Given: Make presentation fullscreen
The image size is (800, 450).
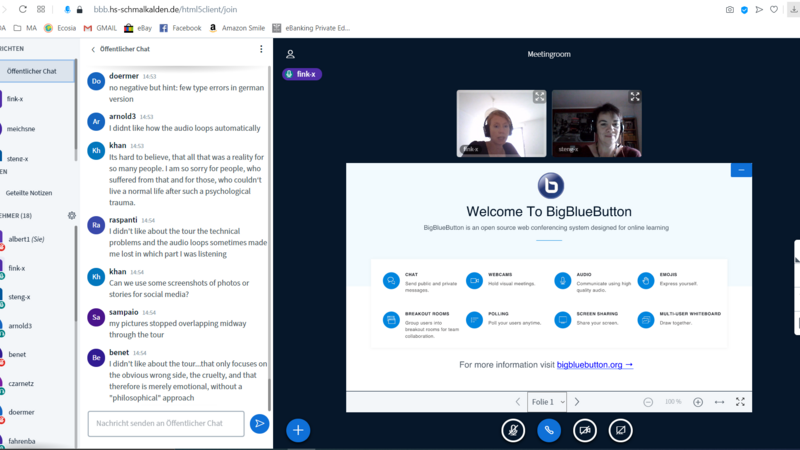Looking at the screenshot, I should pyautogui.click(x=740, y=402).
